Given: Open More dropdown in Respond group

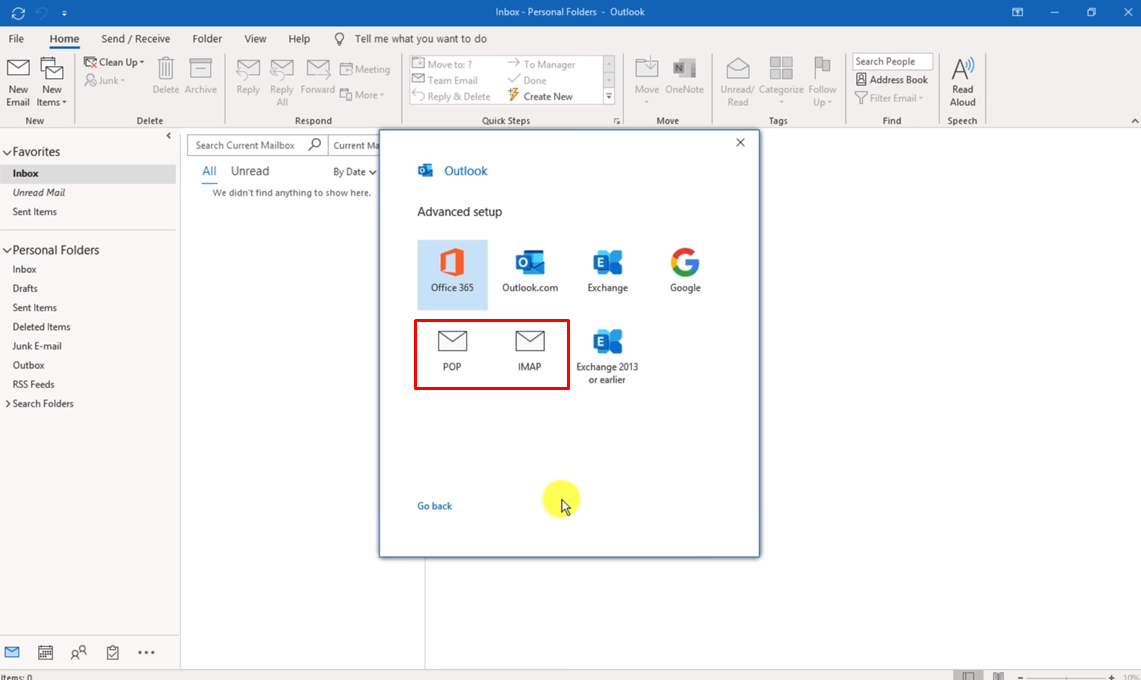Looking at the screenshot, I should pyautogui.click(x=362, y=95).
